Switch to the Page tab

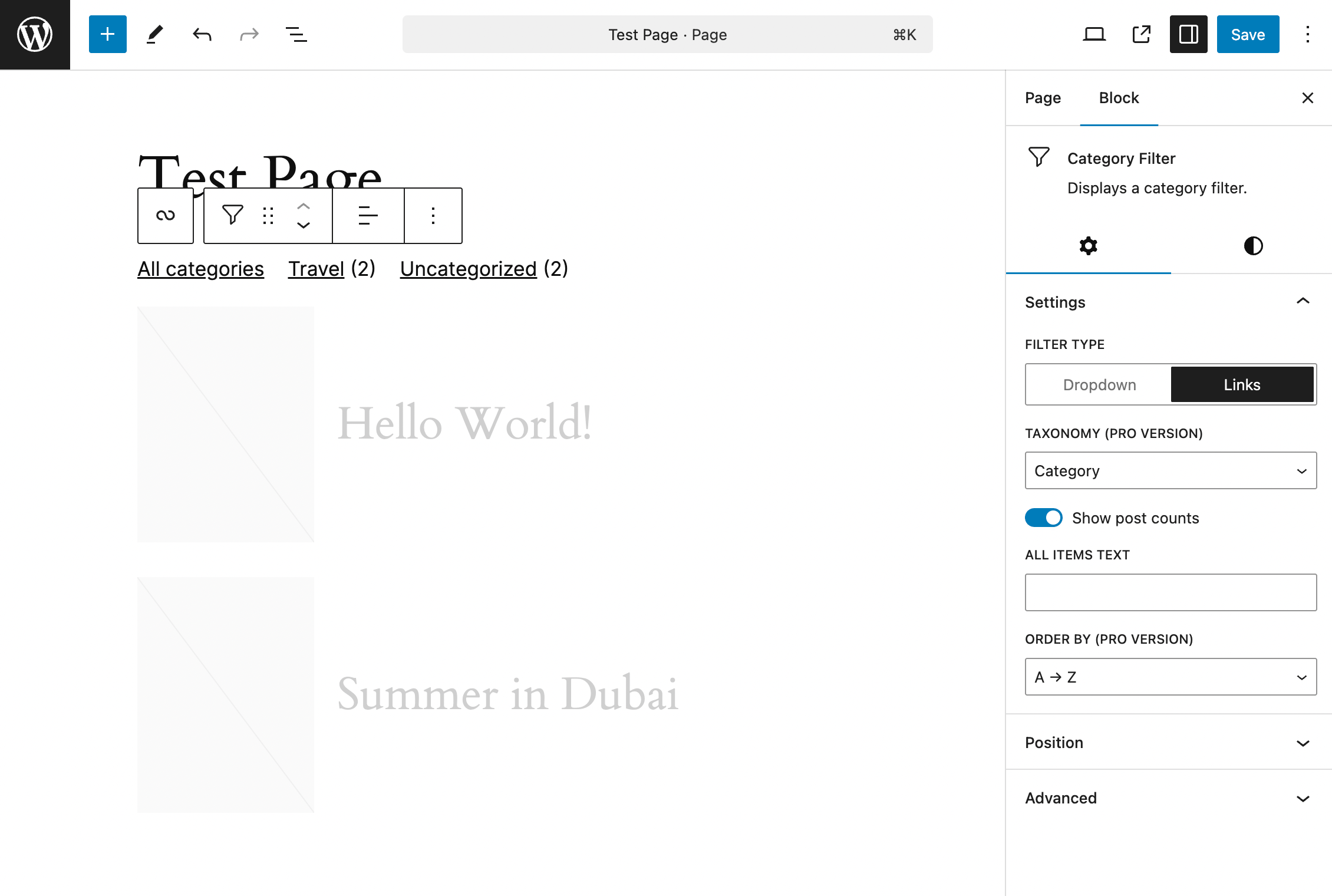pyautogui.click(x=1043, y=98)
